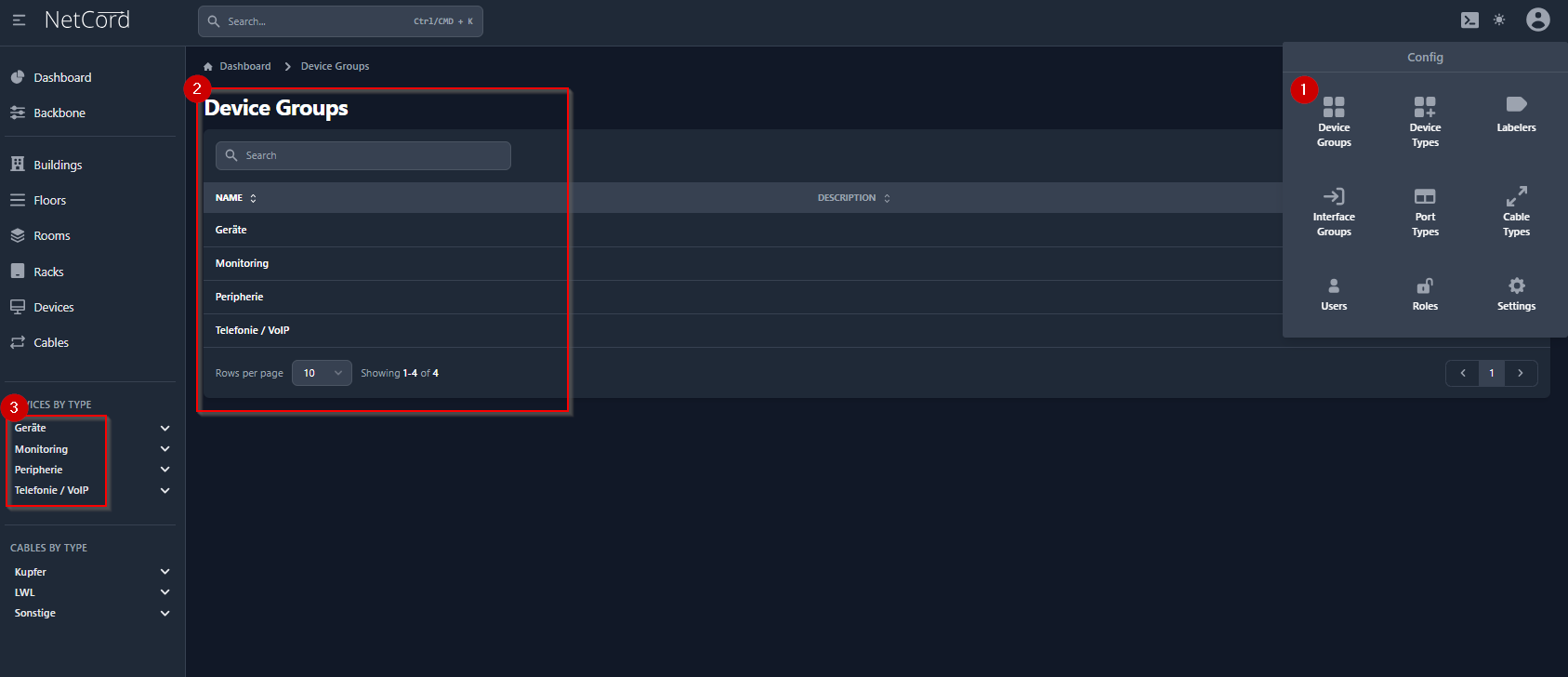Screen dimensions: 1568x677
Task: Open Cable Types config icon
Action: [1516, 210]
